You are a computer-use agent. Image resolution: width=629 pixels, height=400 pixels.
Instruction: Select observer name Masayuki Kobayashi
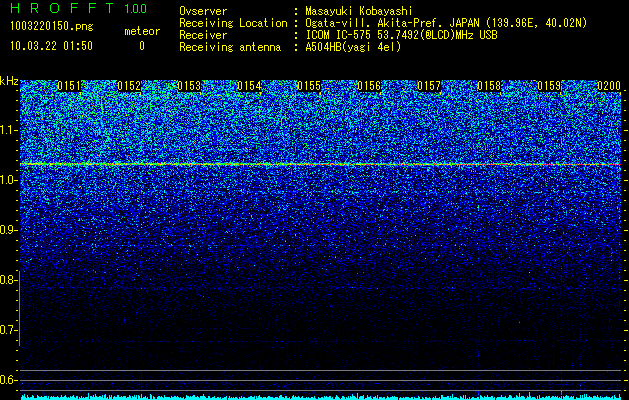coord(359,11)
